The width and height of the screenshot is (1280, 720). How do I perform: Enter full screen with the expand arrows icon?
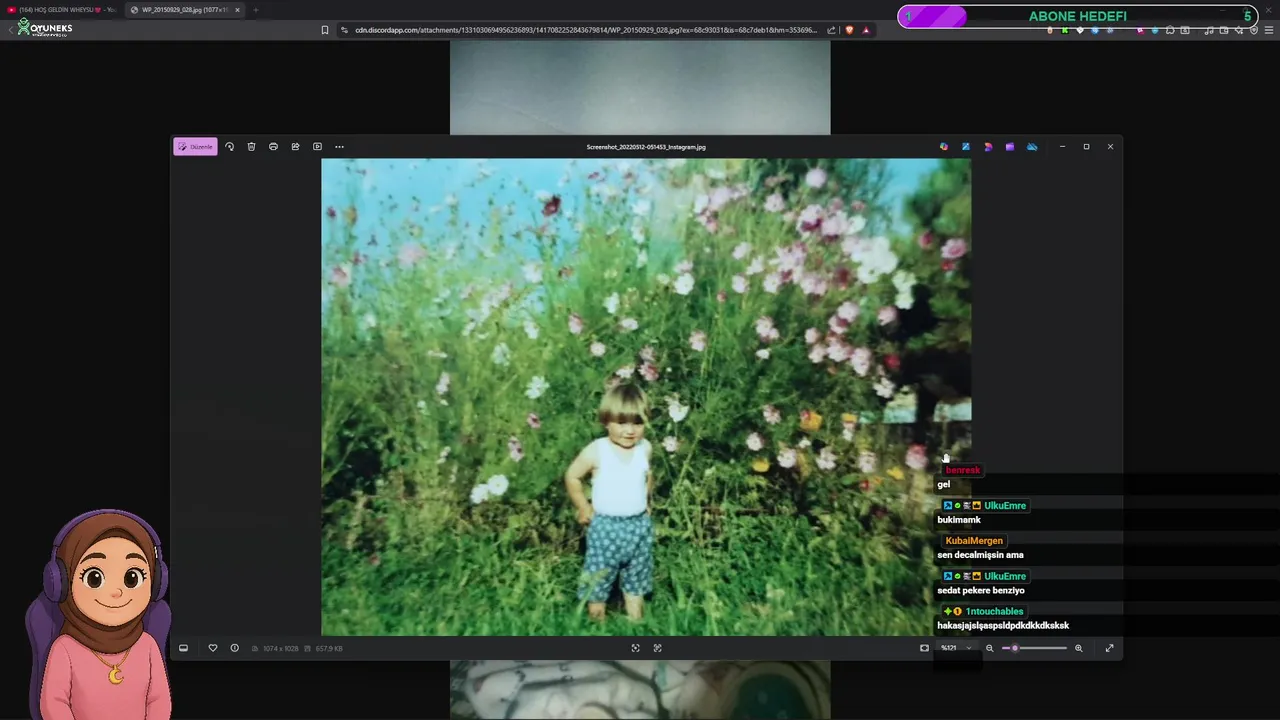click(x=1109, y=648)
